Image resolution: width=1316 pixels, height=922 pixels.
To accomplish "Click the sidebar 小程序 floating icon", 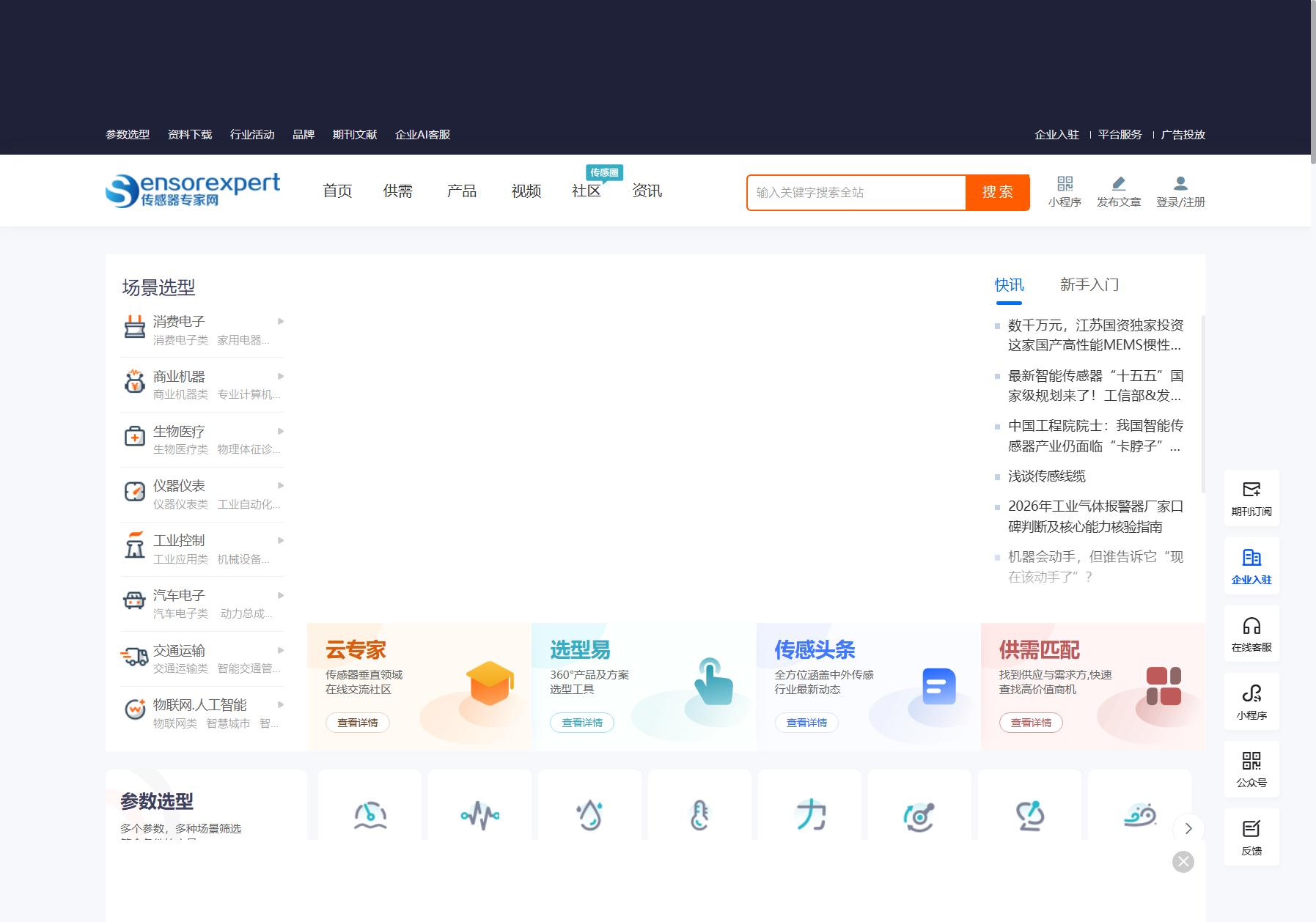I will tap(1251, 693).
